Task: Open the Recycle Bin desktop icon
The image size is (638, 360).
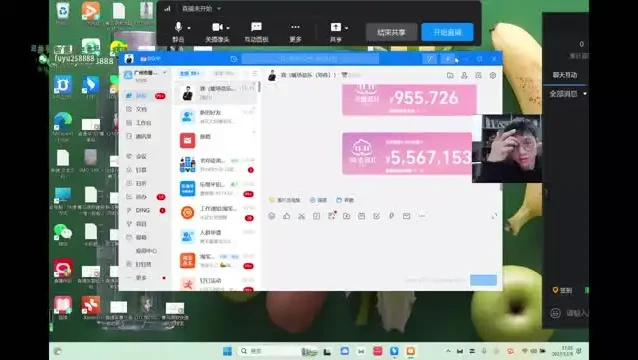Action: (x=63, y=13)
